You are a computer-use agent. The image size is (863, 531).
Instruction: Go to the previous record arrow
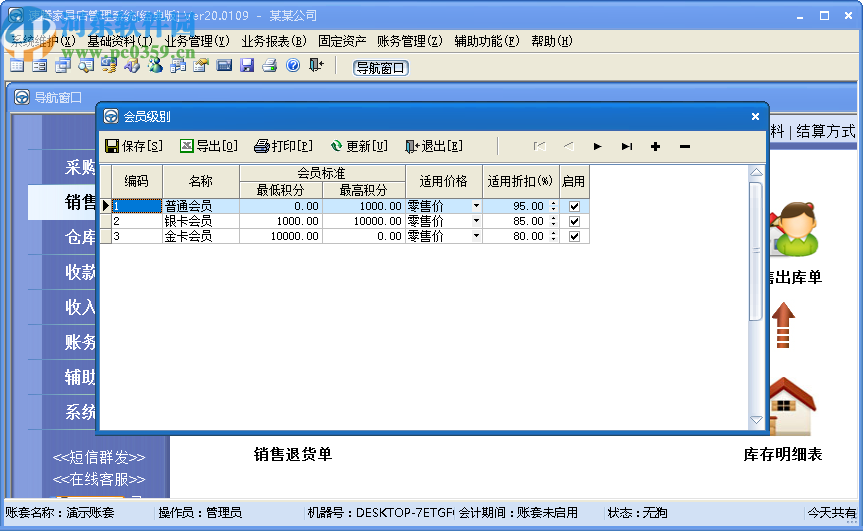[569, 146]
